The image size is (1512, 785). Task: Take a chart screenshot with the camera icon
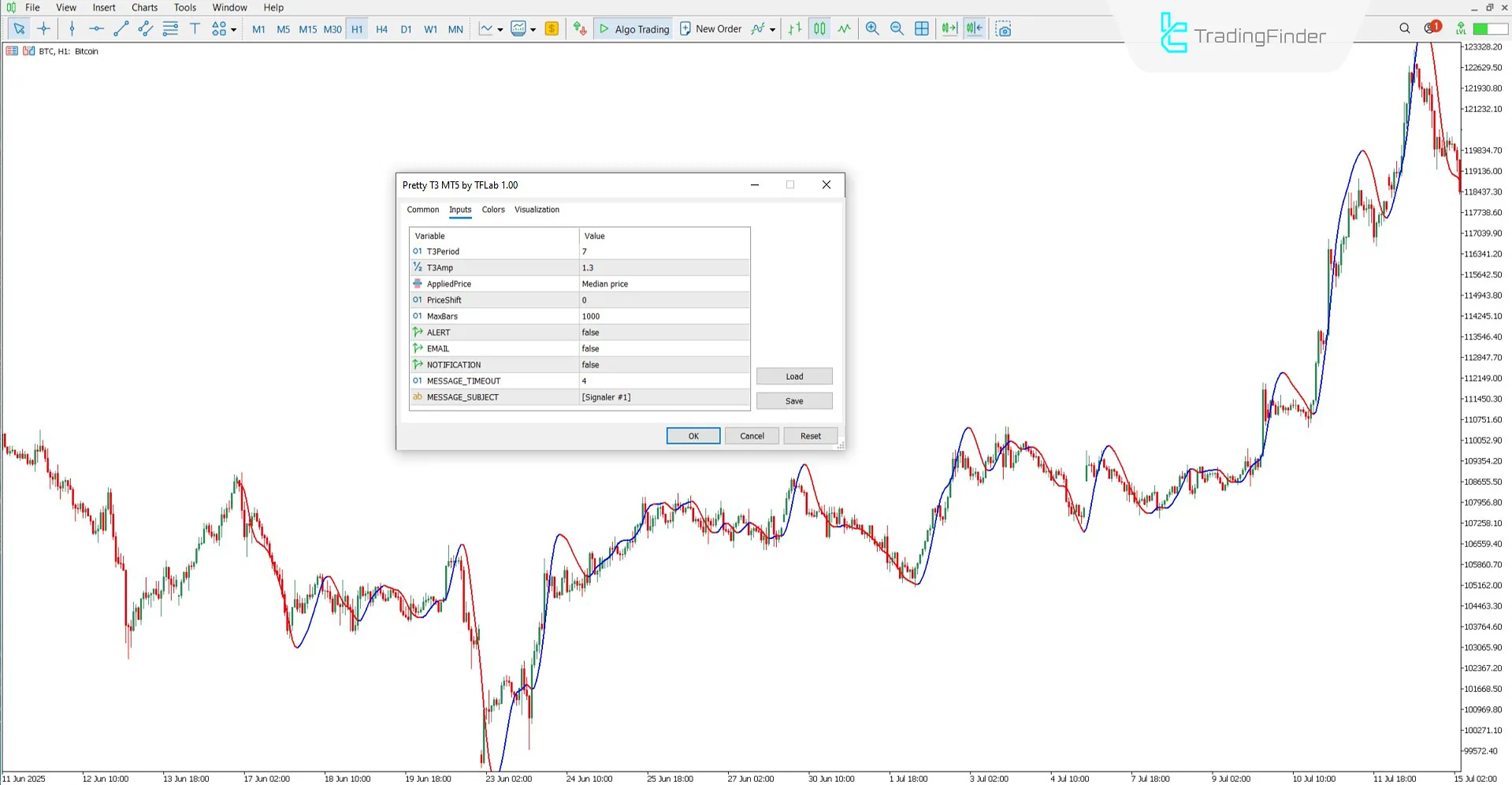(x=1004, y=28)
